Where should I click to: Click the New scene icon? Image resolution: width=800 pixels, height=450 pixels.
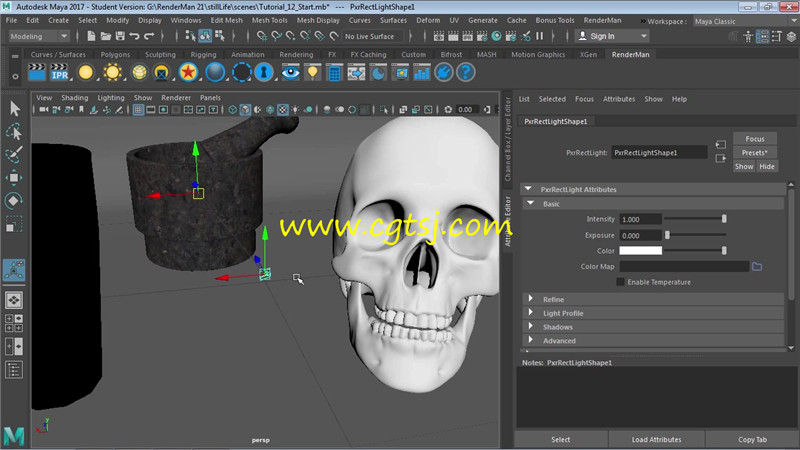tap(91, 36)
